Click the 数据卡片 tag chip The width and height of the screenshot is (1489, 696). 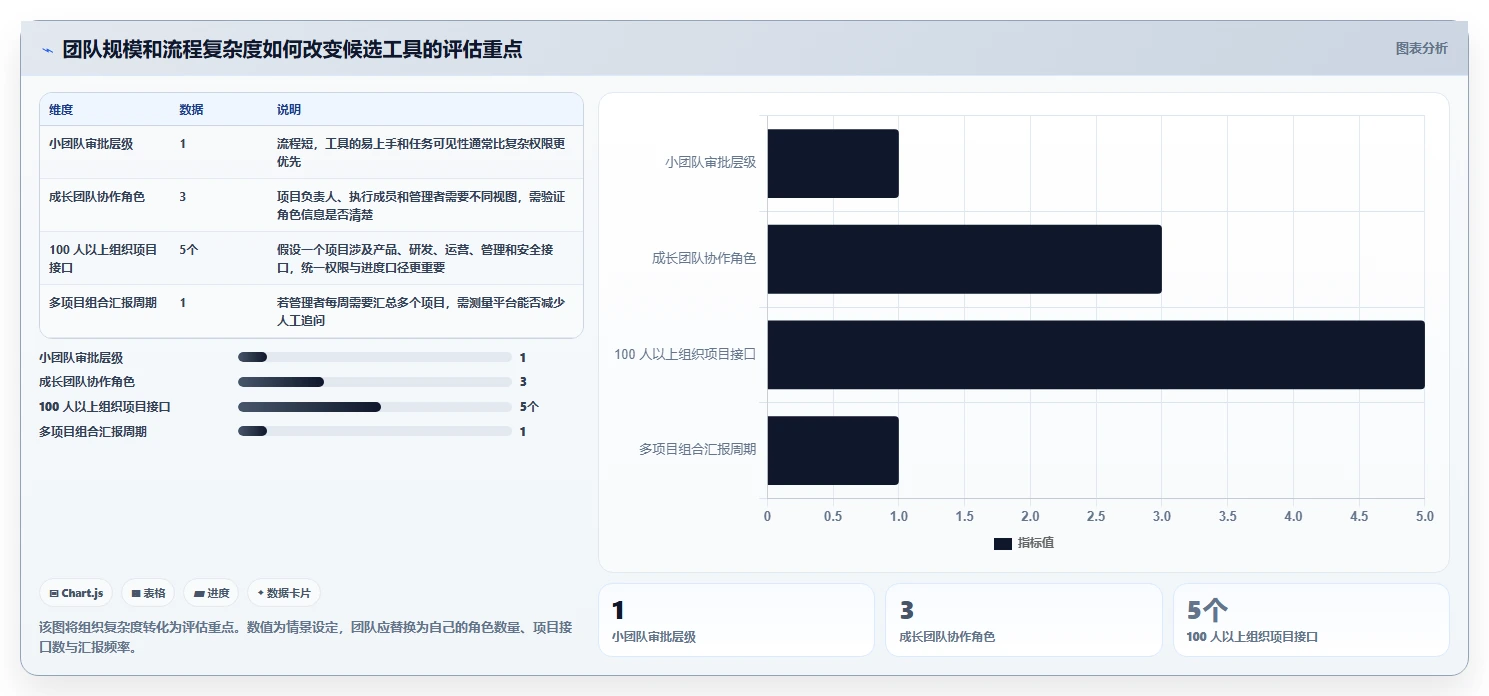coord(284,593)
